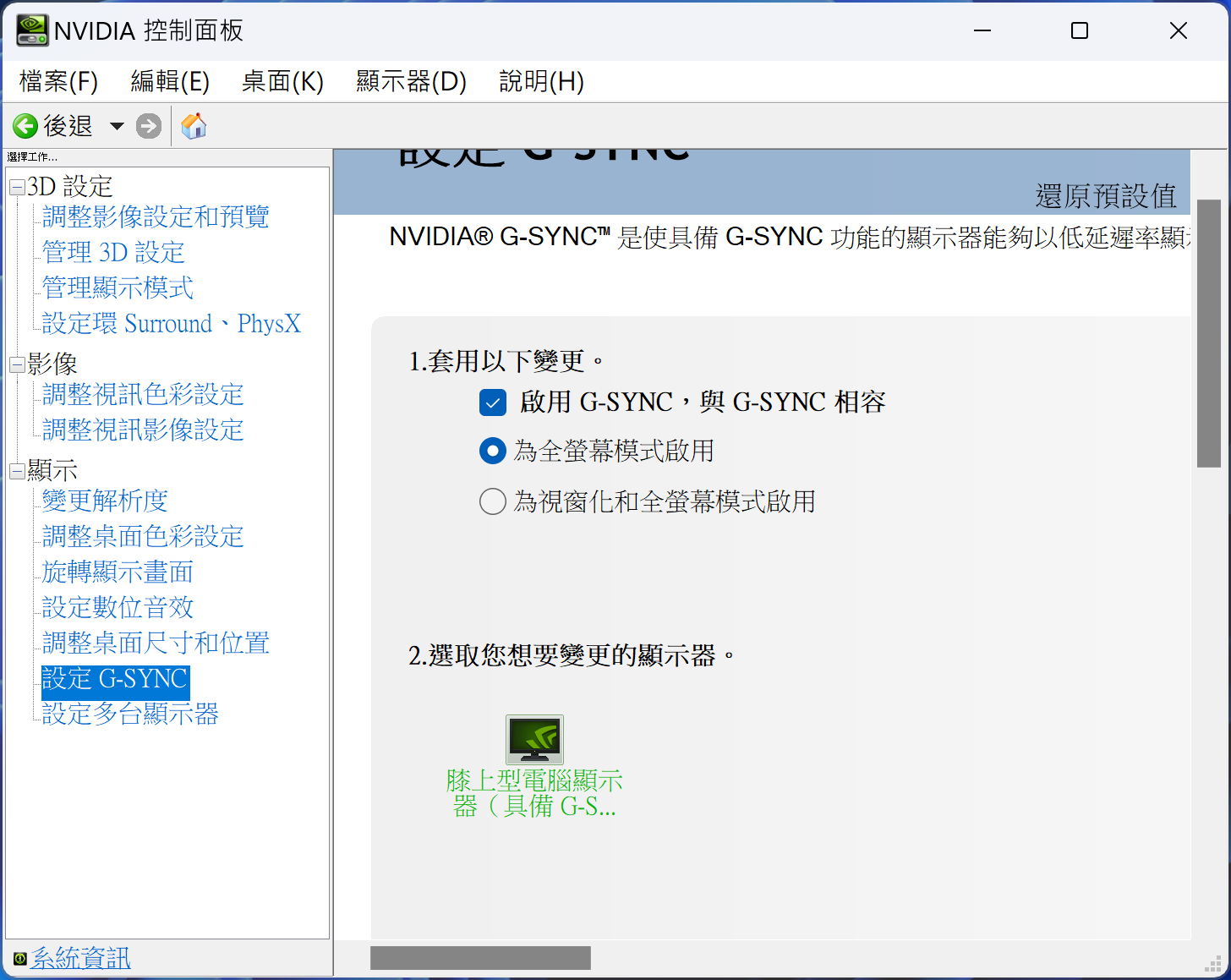Open 調整視訊色彩設定 page
Image resolution: width=1231 pixels, height=980 pixels.
pyautogui.click(x=143, y=395)
